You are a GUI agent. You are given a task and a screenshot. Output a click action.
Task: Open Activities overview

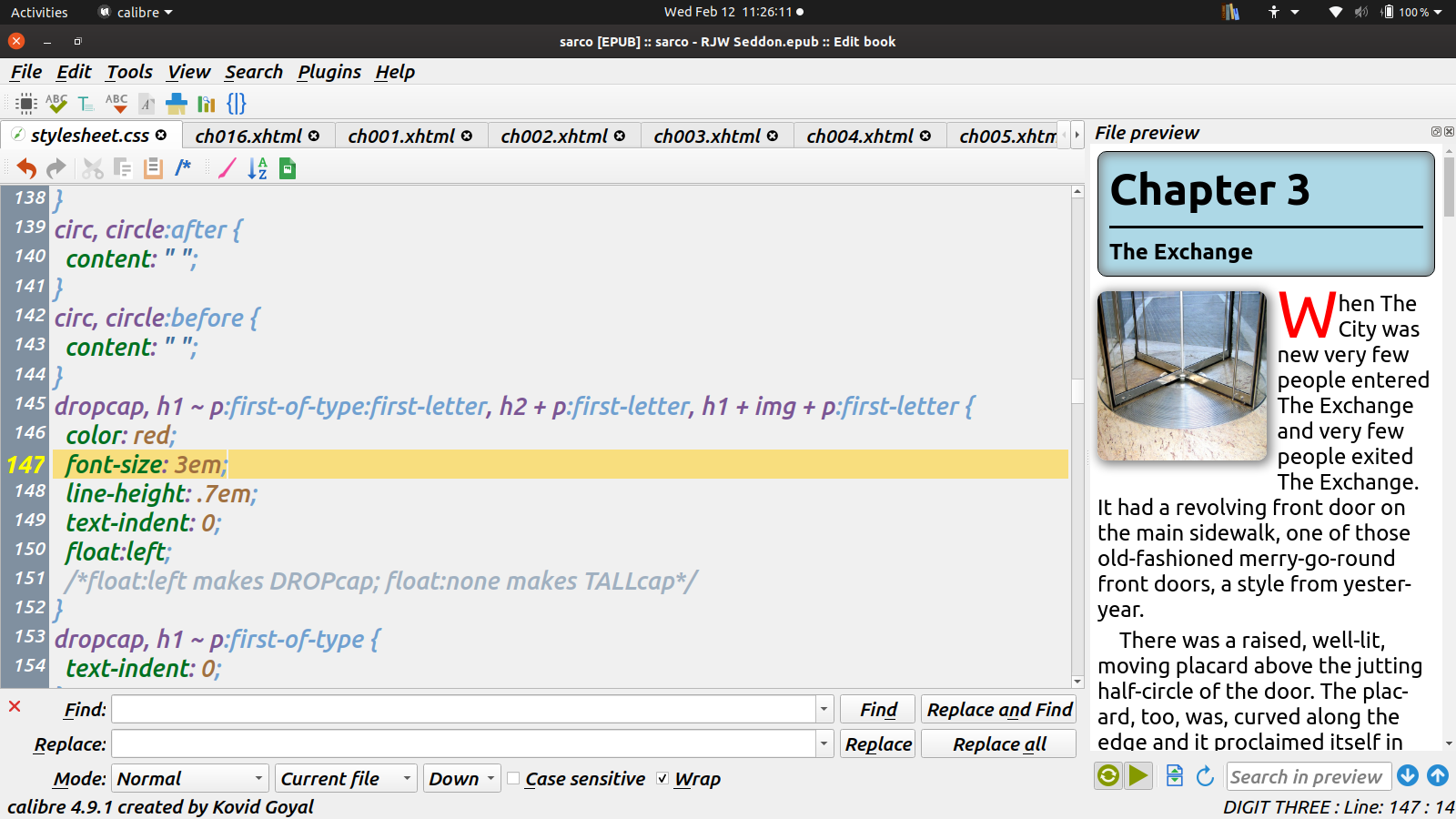pos(39,12)
